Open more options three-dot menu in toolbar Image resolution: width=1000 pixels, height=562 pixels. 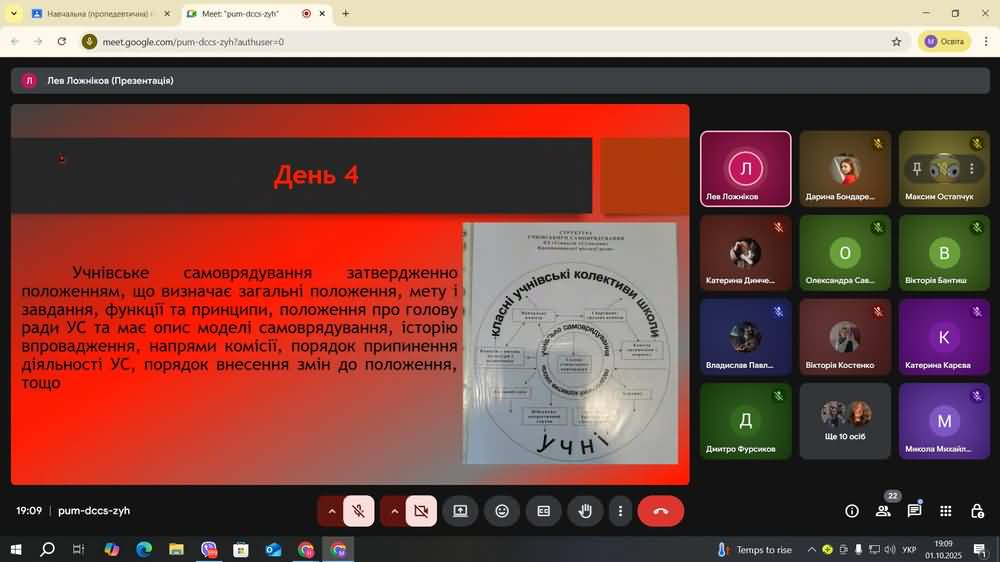point(620,511)
